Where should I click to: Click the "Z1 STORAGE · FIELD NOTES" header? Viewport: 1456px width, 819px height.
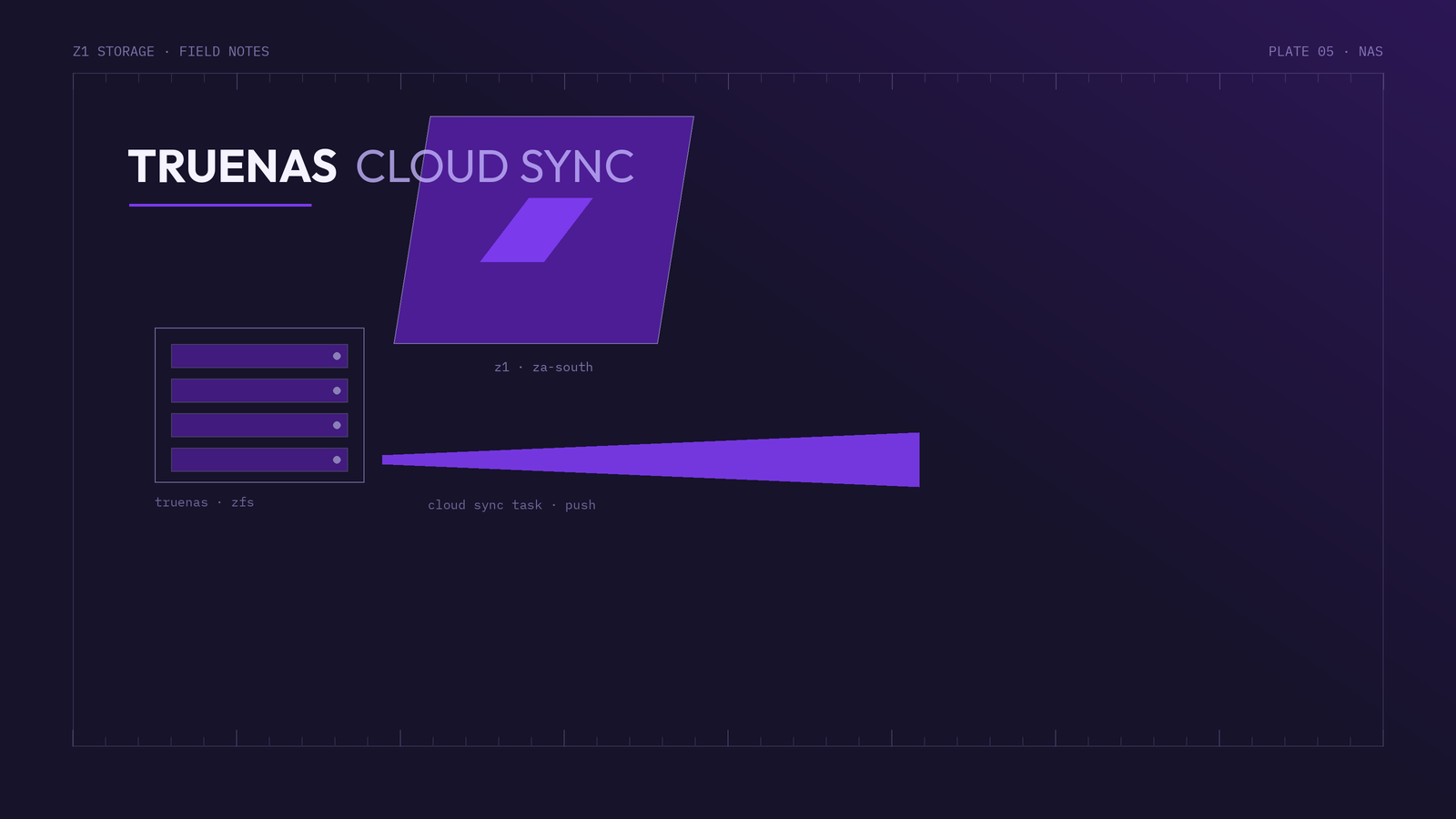(x=171, y=52)
